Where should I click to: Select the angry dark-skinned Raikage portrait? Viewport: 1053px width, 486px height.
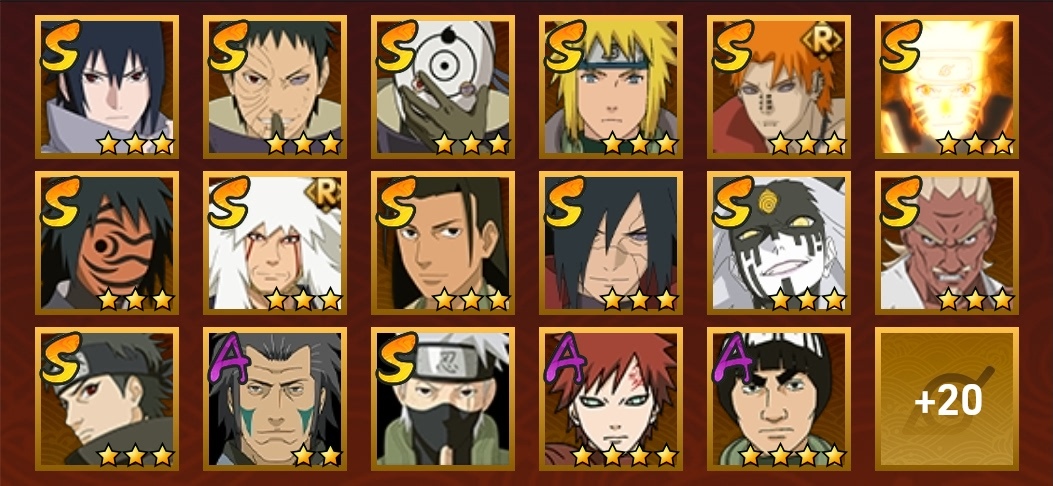946,243
